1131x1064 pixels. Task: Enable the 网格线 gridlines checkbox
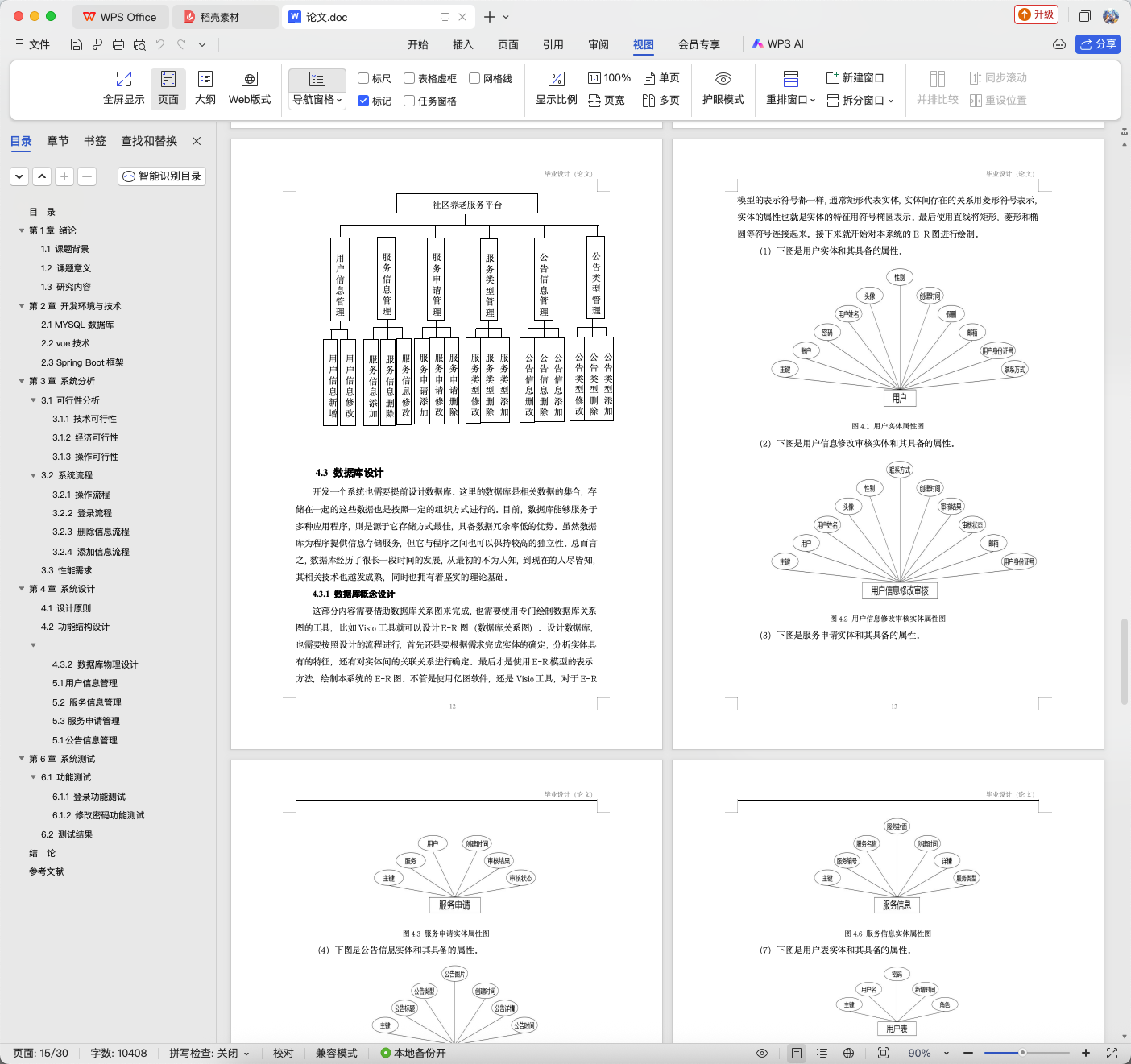point(491,78)
